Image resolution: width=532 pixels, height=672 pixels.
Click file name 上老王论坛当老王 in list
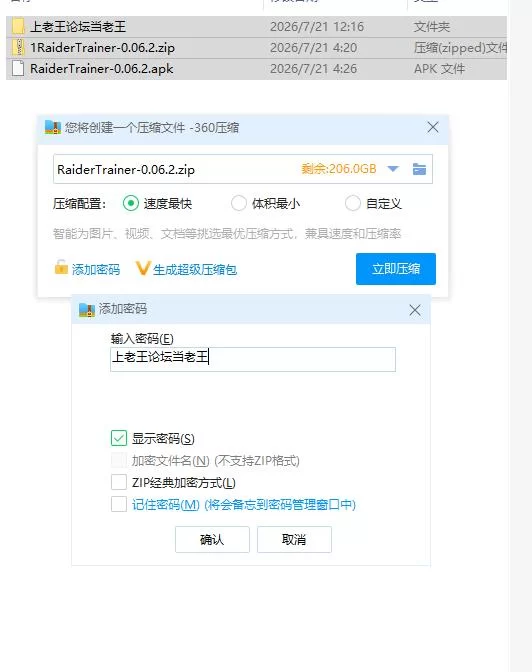click(78, 27)
